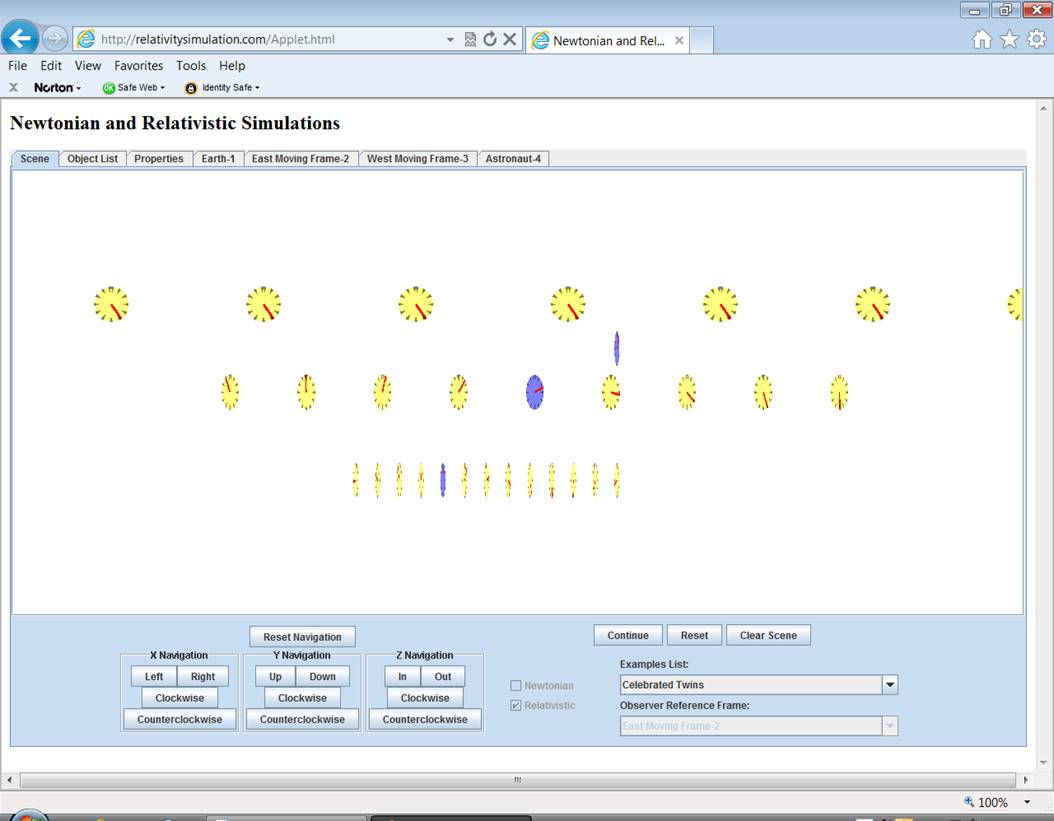The height and width of the screenshot is (821, 1054).
Task: Click the Reset Navigation button
Action: click(x=302, y=637)
